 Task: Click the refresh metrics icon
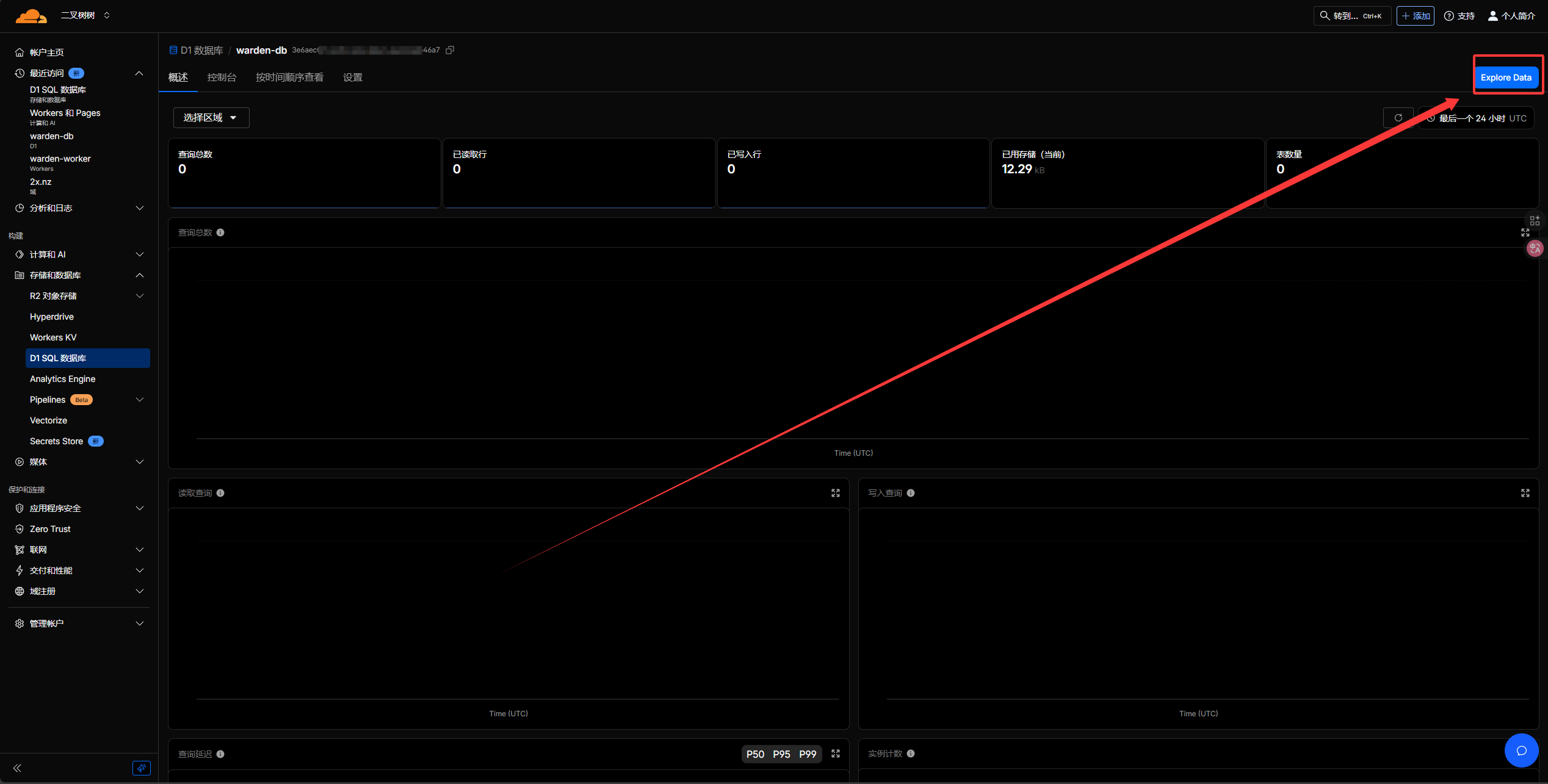point(1398,118)
